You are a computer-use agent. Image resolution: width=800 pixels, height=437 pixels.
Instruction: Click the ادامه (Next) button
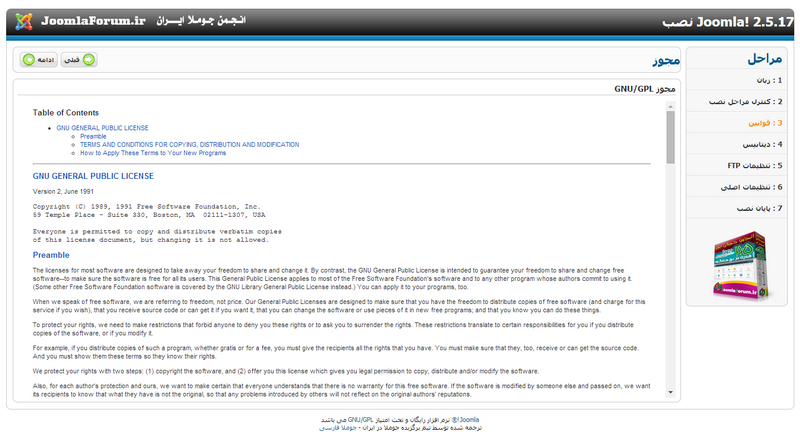[x=39, y=60]
